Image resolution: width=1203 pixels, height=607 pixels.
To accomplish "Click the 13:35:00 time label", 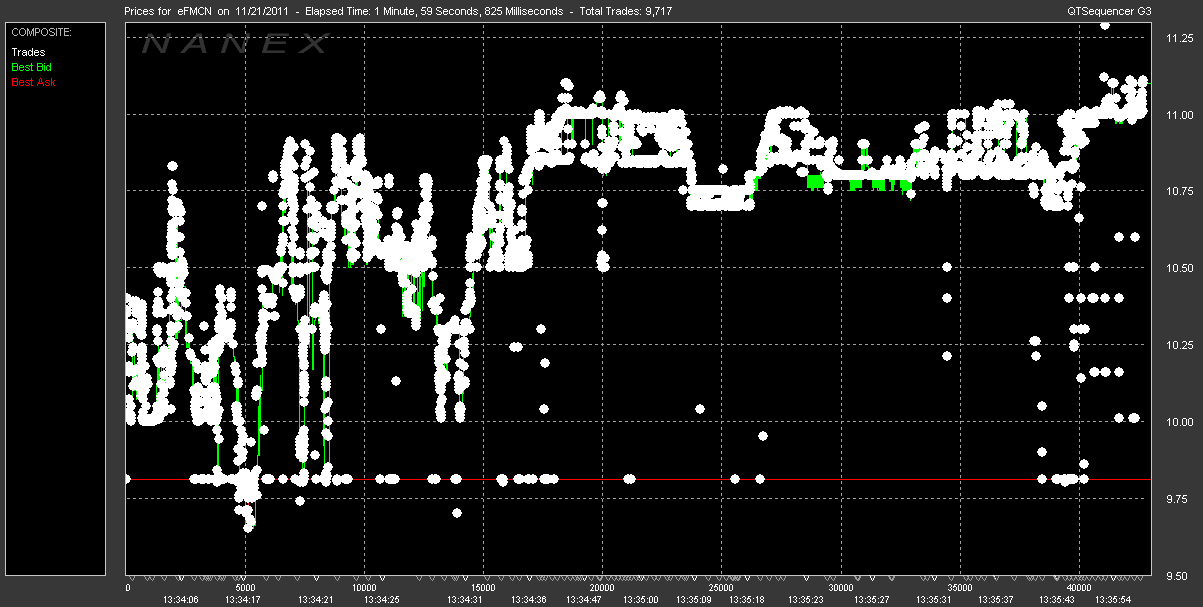I will tap(641, 600).
